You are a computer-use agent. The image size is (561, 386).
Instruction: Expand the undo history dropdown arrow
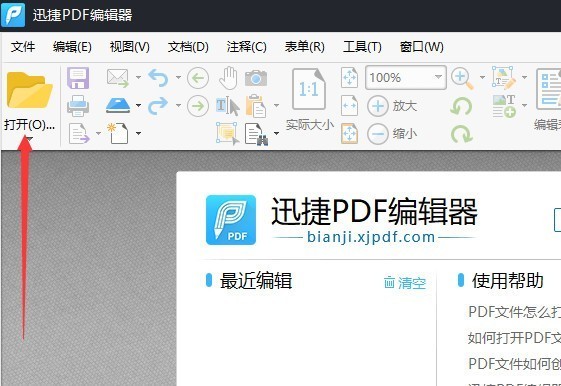pyautogui.click(x=178, y=77)
